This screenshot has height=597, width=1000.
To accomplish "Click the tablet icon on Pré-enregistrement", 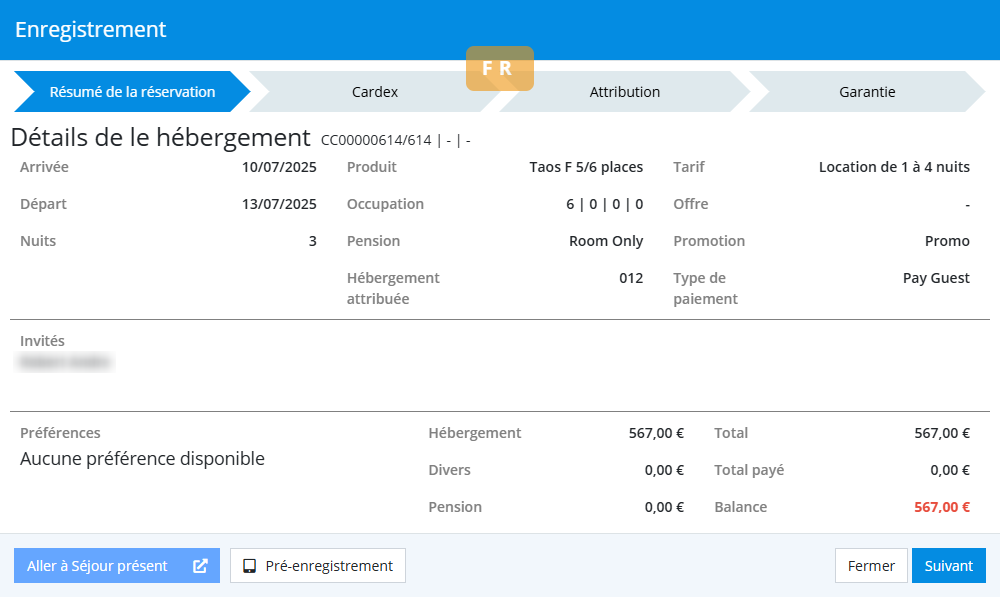I will [x=250, y=566].
